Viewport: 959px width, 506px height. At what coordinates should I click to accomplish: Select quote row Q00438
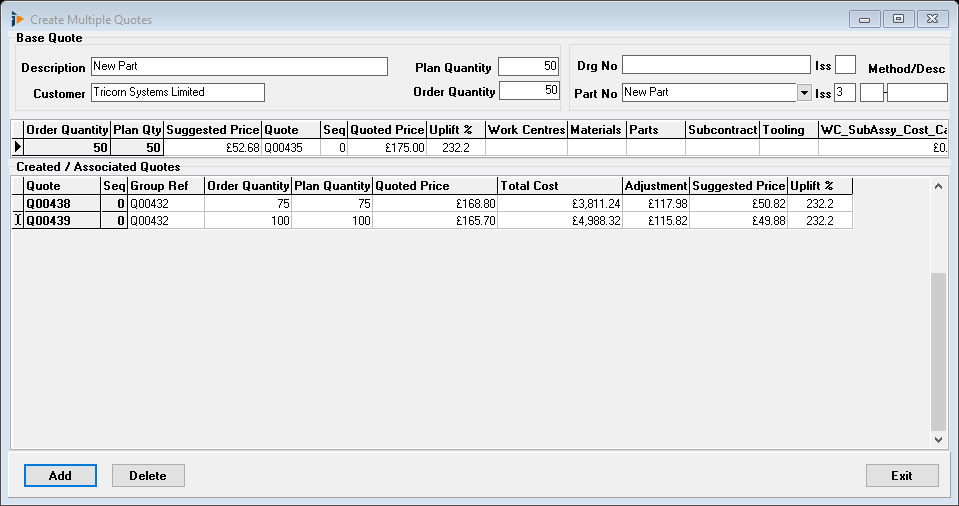point(62,204)
